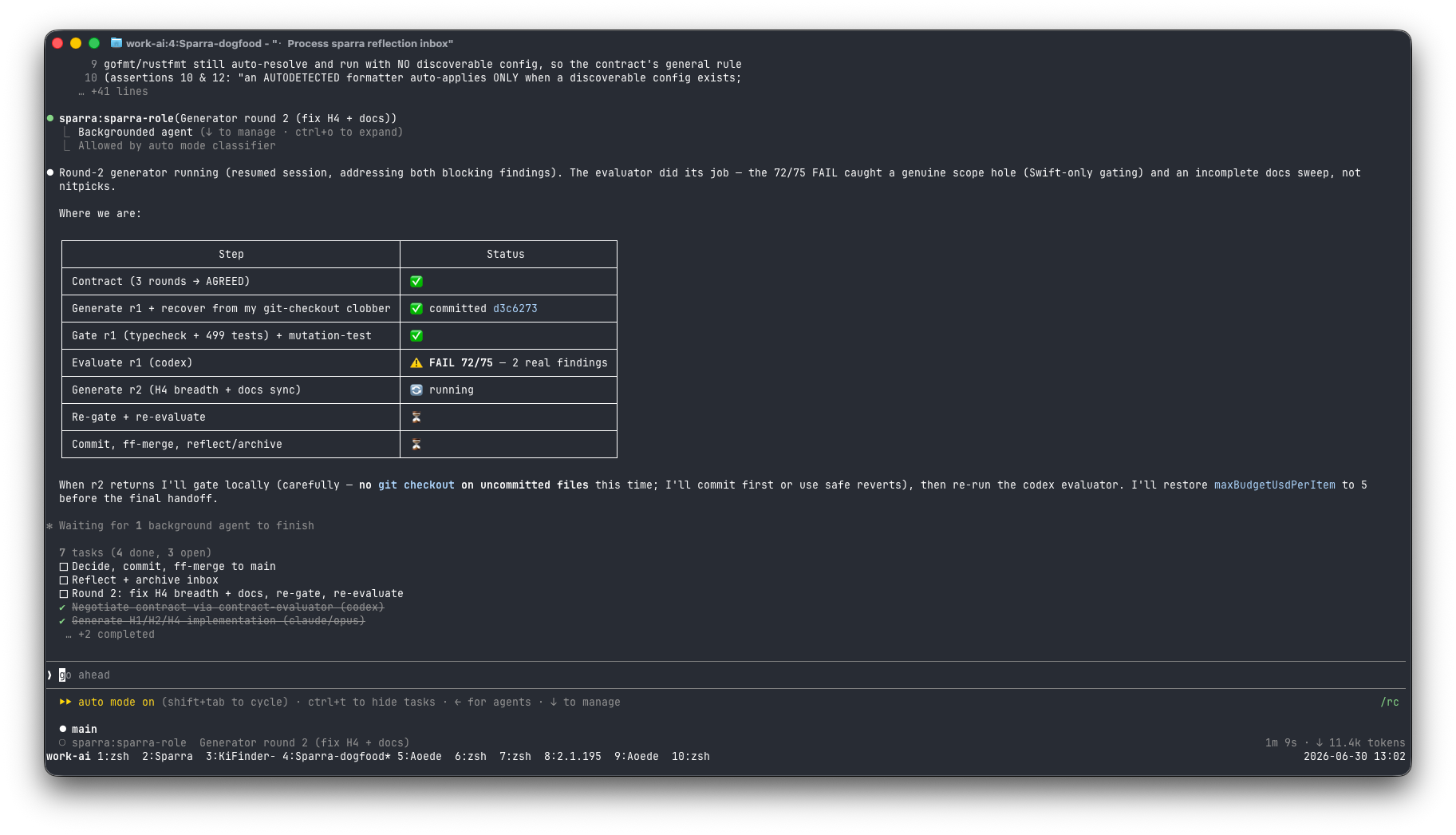
Task: Switch to tmux window 1:zsh
Action: 113,756
